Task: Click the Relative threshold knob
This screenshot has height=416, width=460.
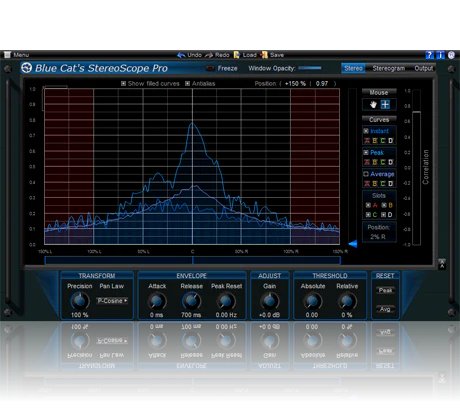Action: point(347,301)
